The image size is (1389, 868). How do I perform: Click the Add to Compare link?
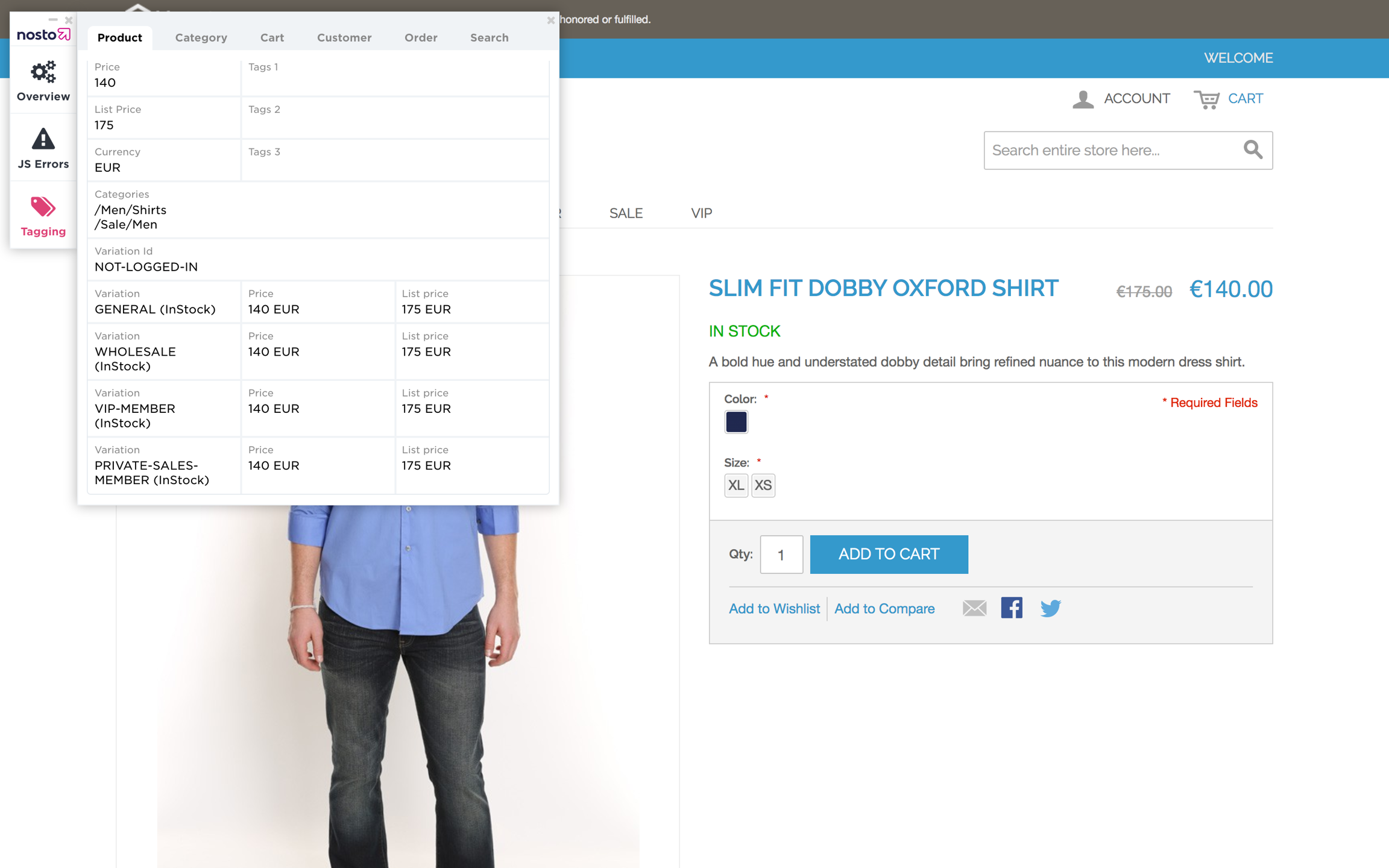884,608
